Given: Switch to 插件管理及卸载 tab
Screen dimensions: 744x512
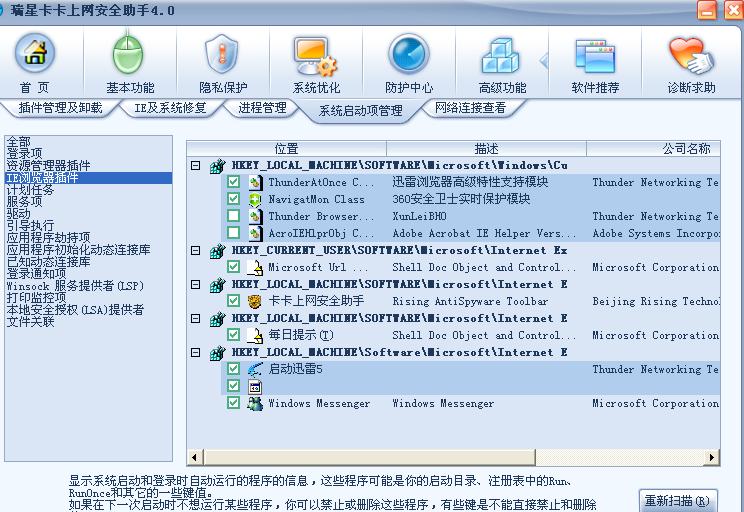Looking at the screenshot, I should (x=60, y=108).
